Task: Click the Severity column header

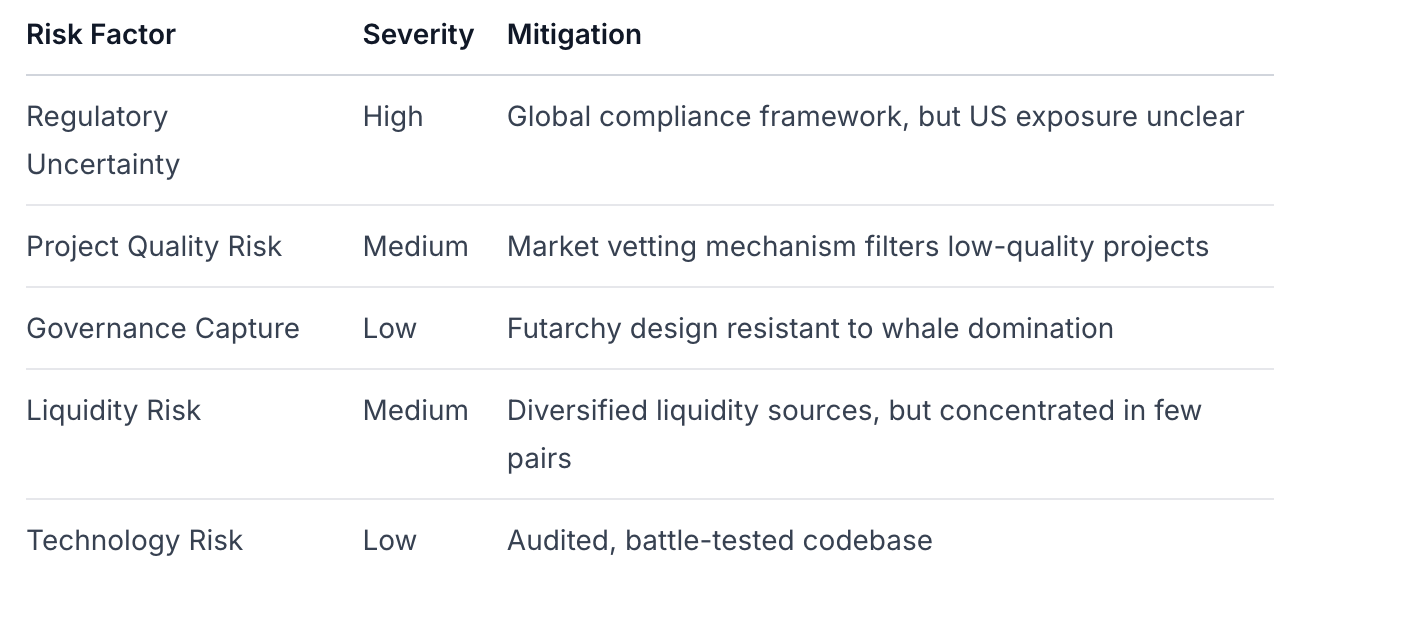Action: pos(418,35)
